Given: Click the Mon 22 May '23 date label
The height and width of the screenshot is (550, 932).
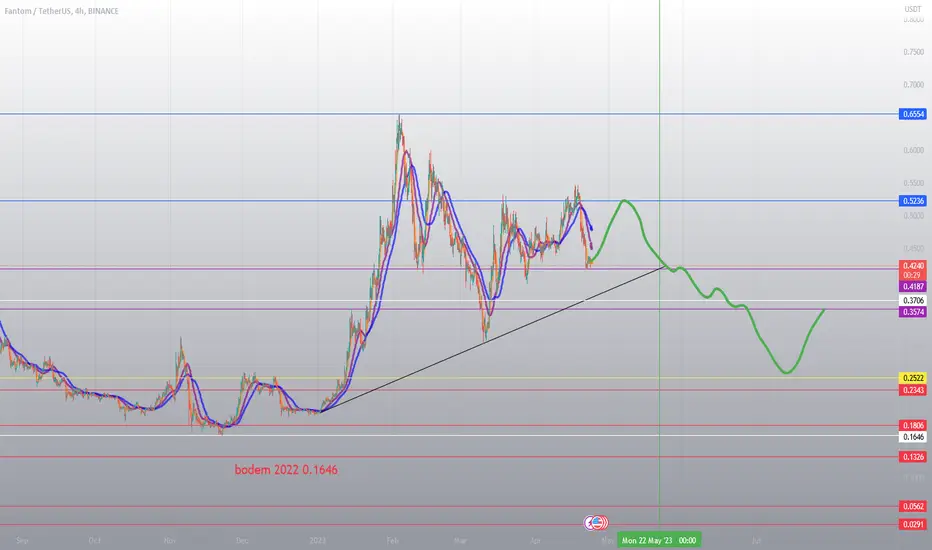Looking at the screenshot, I should click(659, 540).
